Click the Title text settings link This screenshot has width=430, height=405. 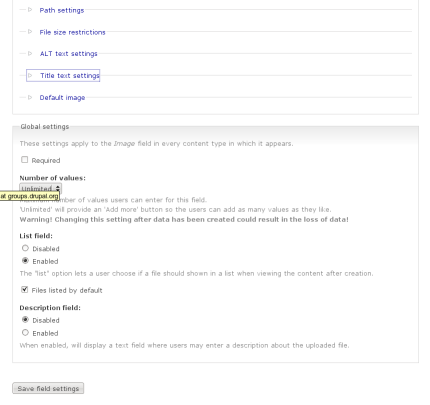(x=70, y=76)
